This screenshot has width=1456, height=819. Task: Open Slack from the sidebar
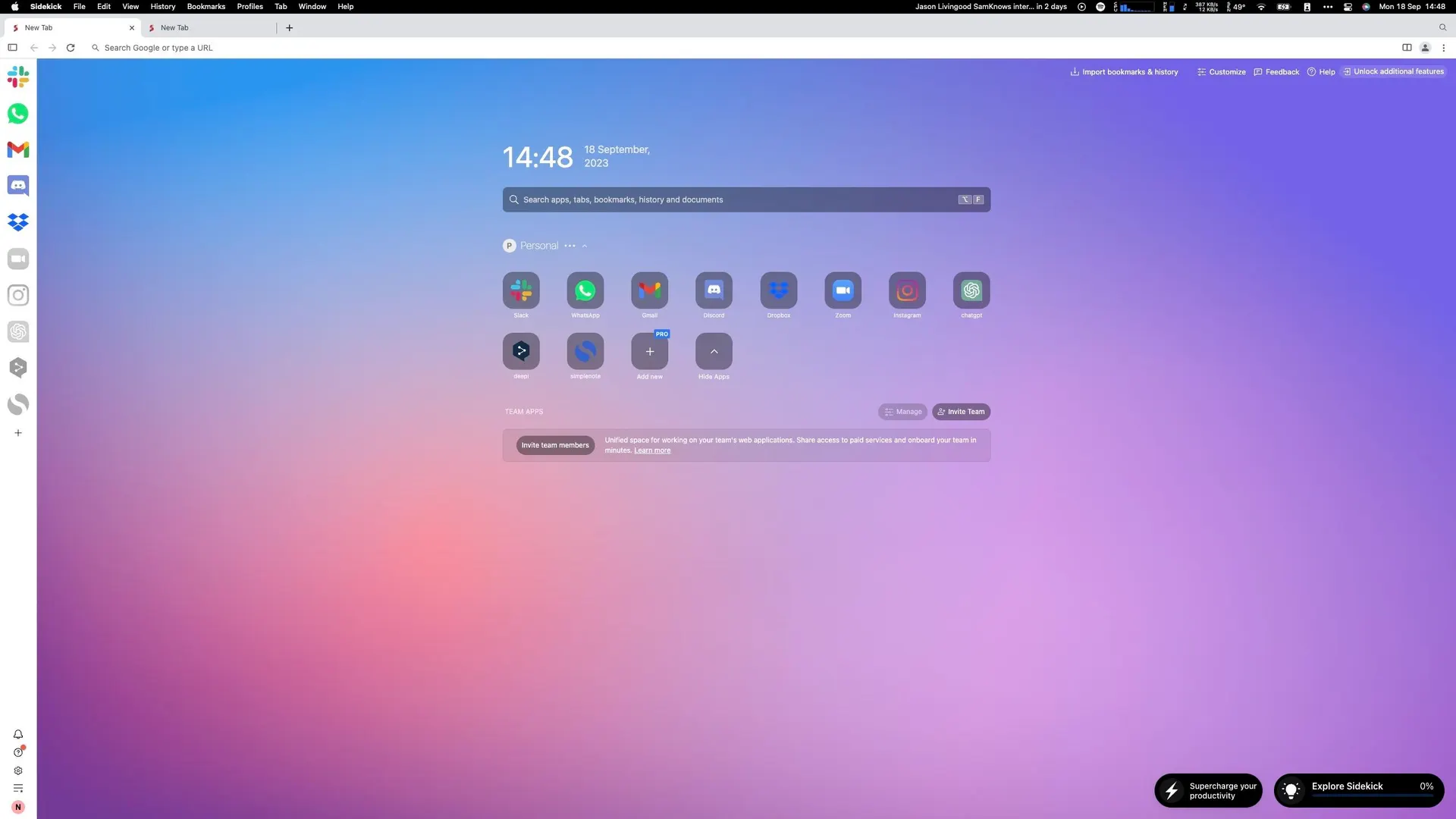tap(17, 76)
